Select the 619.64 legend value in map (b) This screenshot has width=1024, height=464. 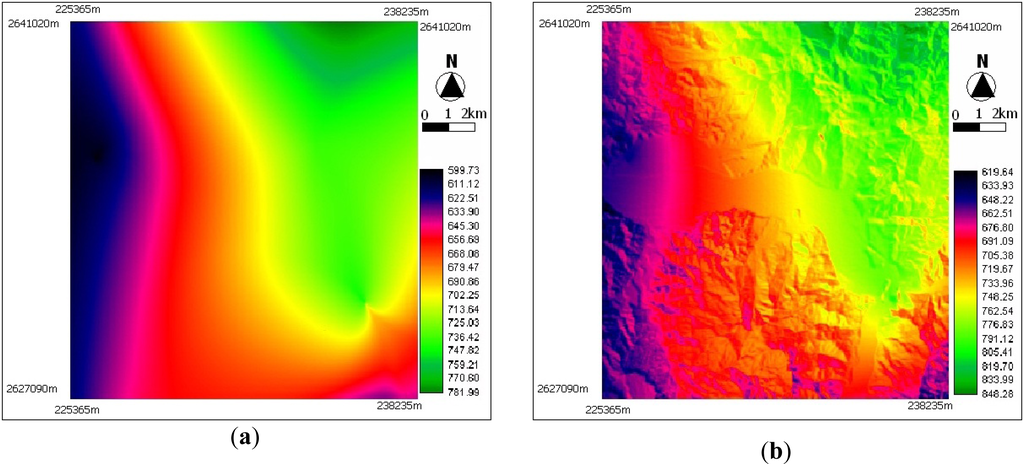coord(994,171)
